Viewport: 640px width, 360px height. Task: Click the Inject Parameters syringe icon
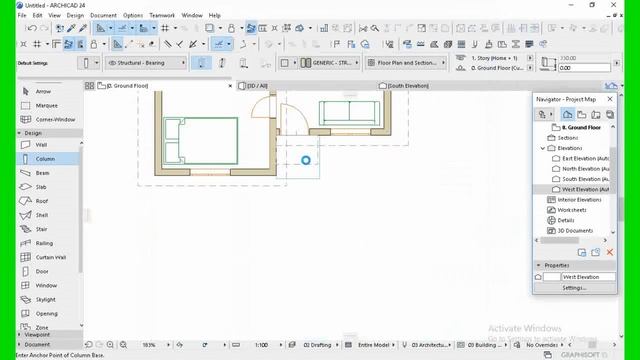tap(83, 28)
